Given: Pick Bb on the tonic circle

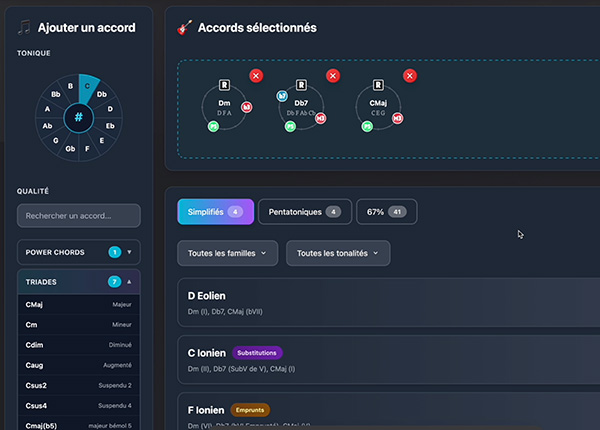Looking at the screenshot, I should (55, 95).
